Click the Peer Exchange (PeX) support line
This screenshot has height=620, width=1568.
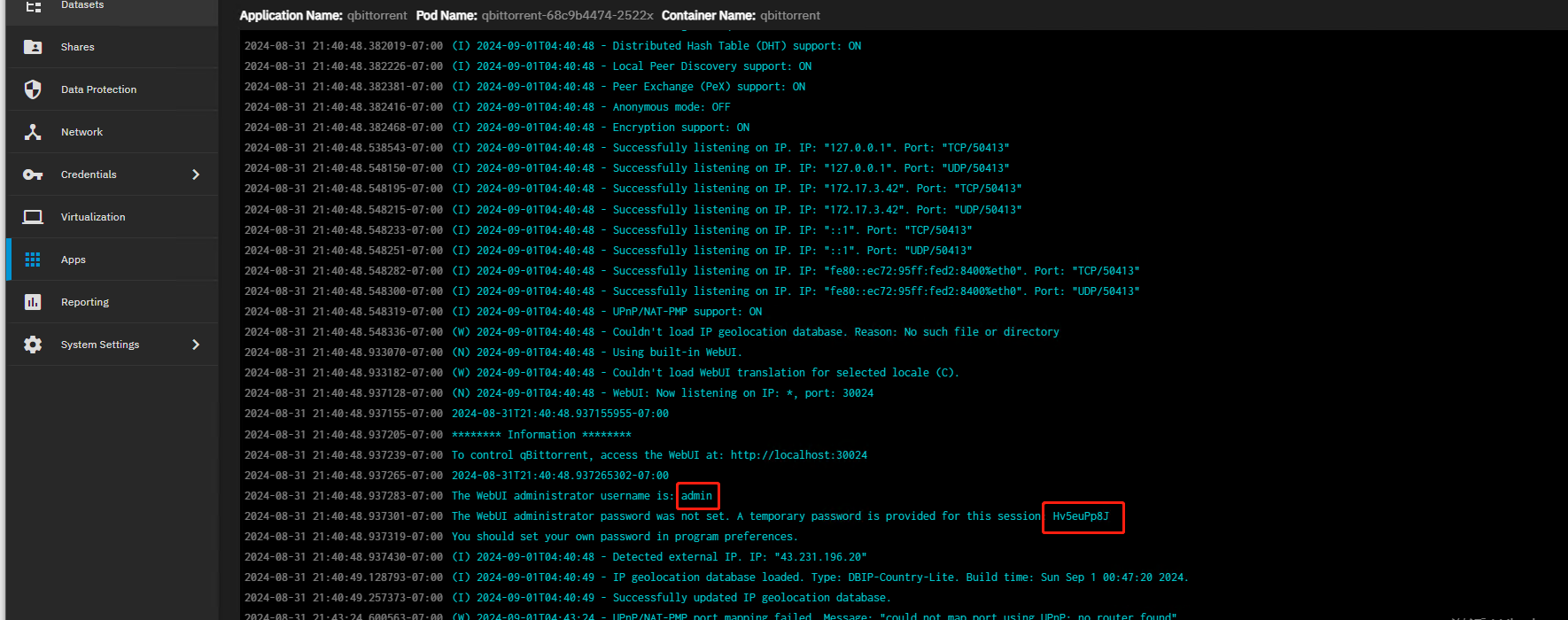tap(525, 87)
